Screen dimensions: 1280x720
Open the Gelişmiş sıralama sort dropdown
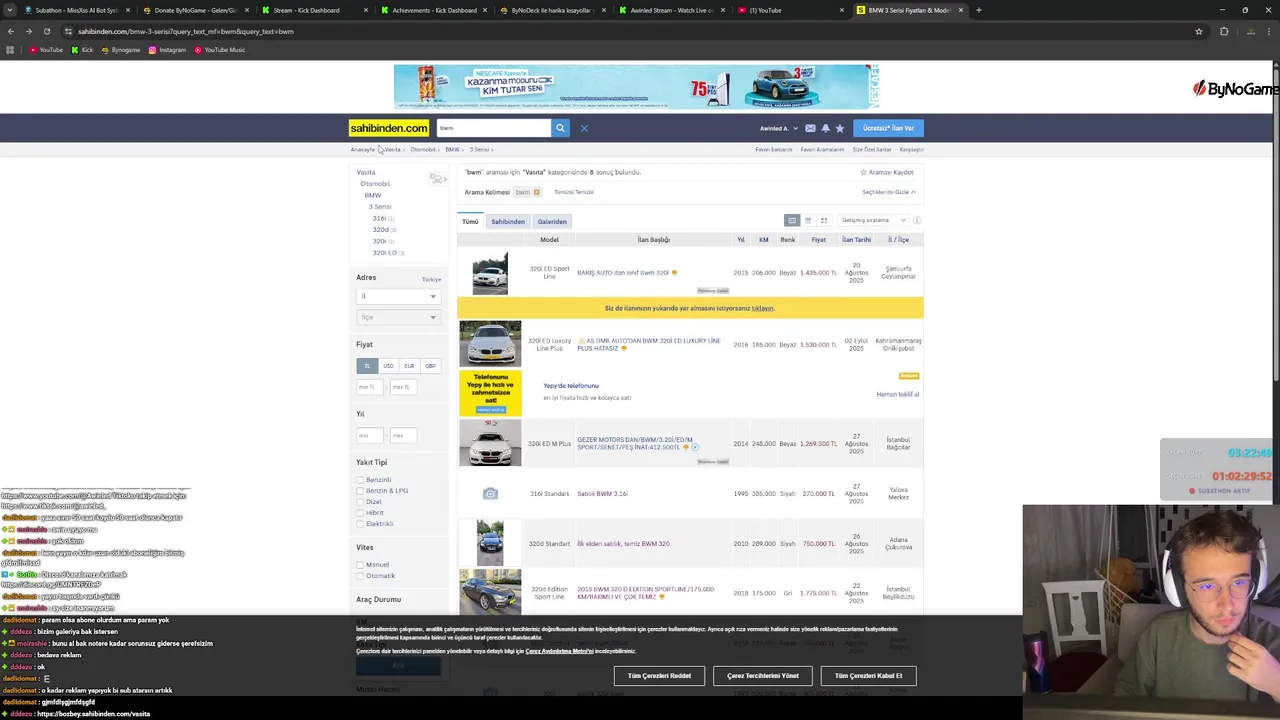click(x=873, y=220)
